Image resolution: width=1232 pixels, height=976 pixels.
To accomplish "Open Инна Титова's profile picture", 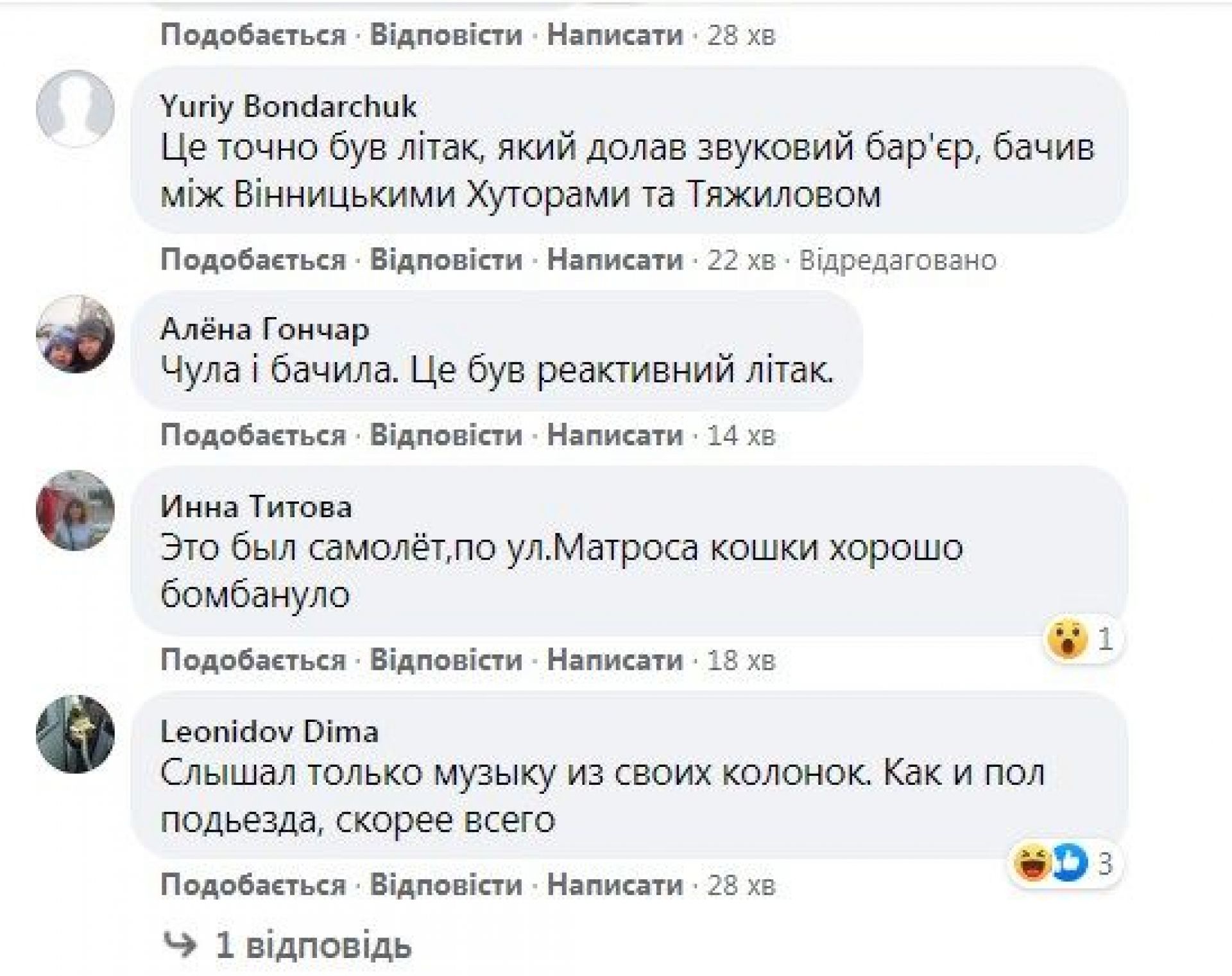I will tap(75, 510).
